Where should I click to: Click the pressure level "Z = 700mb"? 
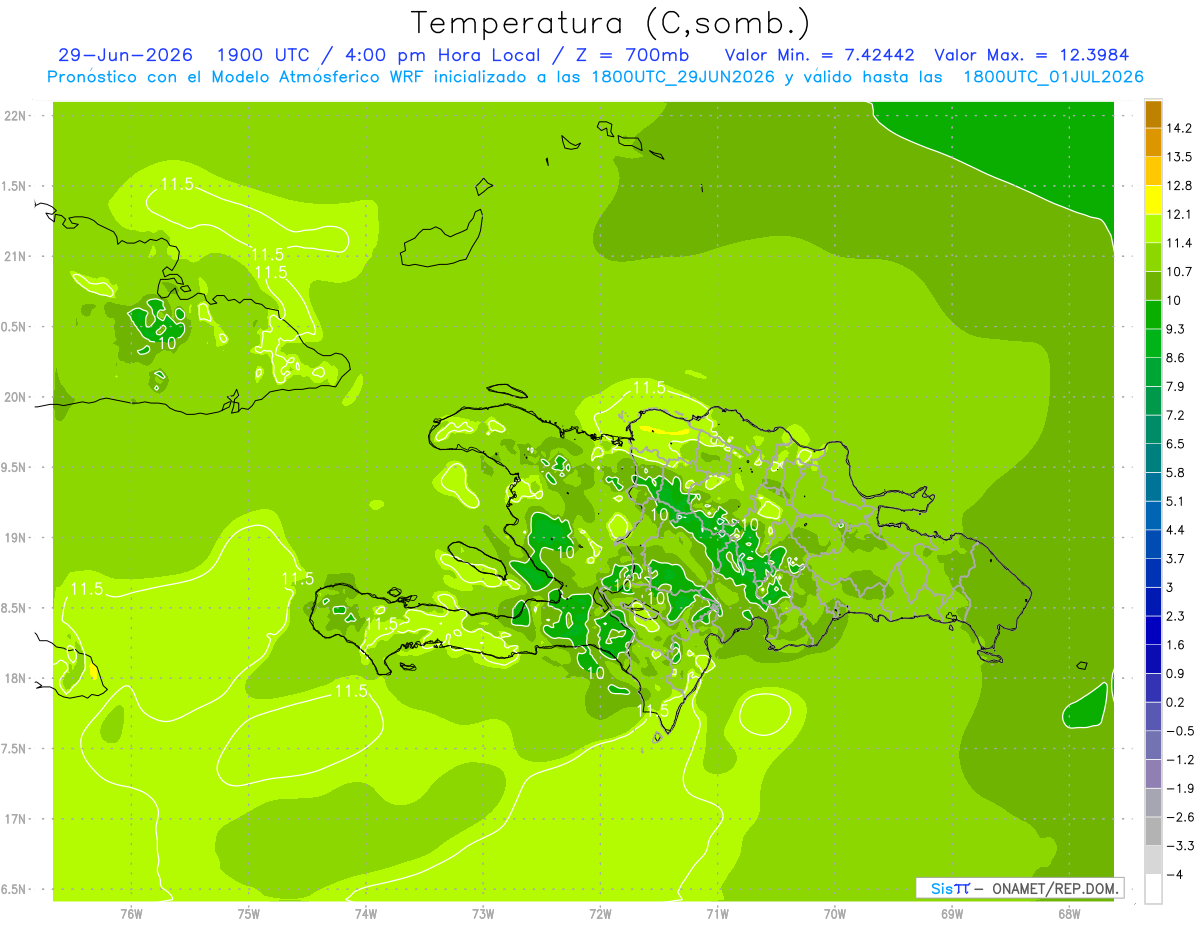[x=633, y=55]
